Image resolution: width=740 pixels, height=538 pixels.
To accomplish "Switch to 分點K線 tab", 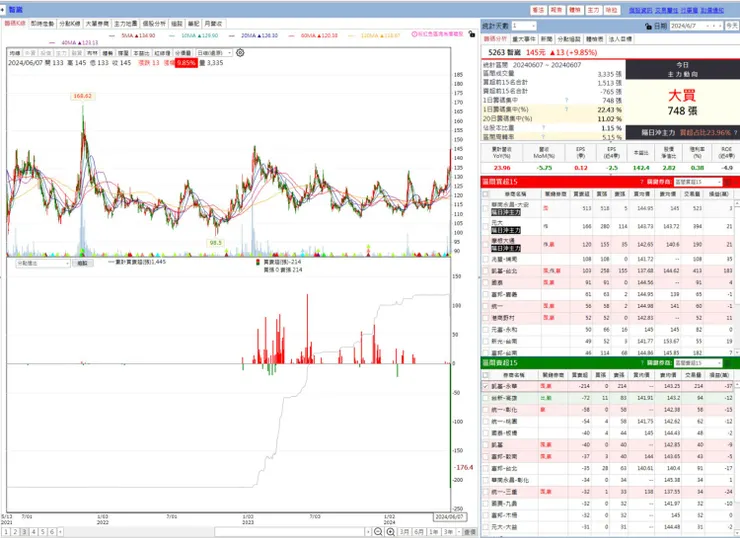I will pyautogui.click(x=70, y=24).
